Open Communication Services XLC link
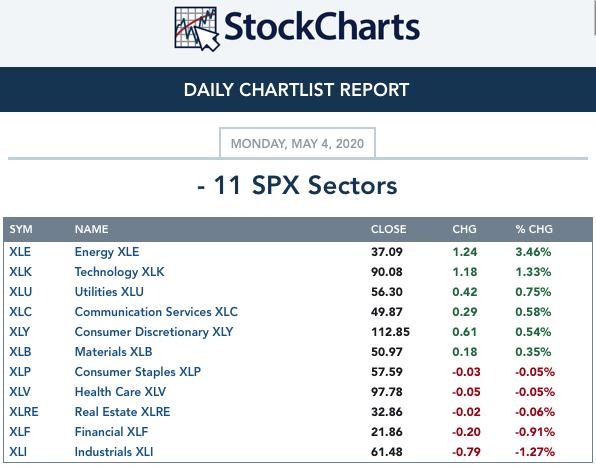This screenshot has width=596, height=467. 156,312
